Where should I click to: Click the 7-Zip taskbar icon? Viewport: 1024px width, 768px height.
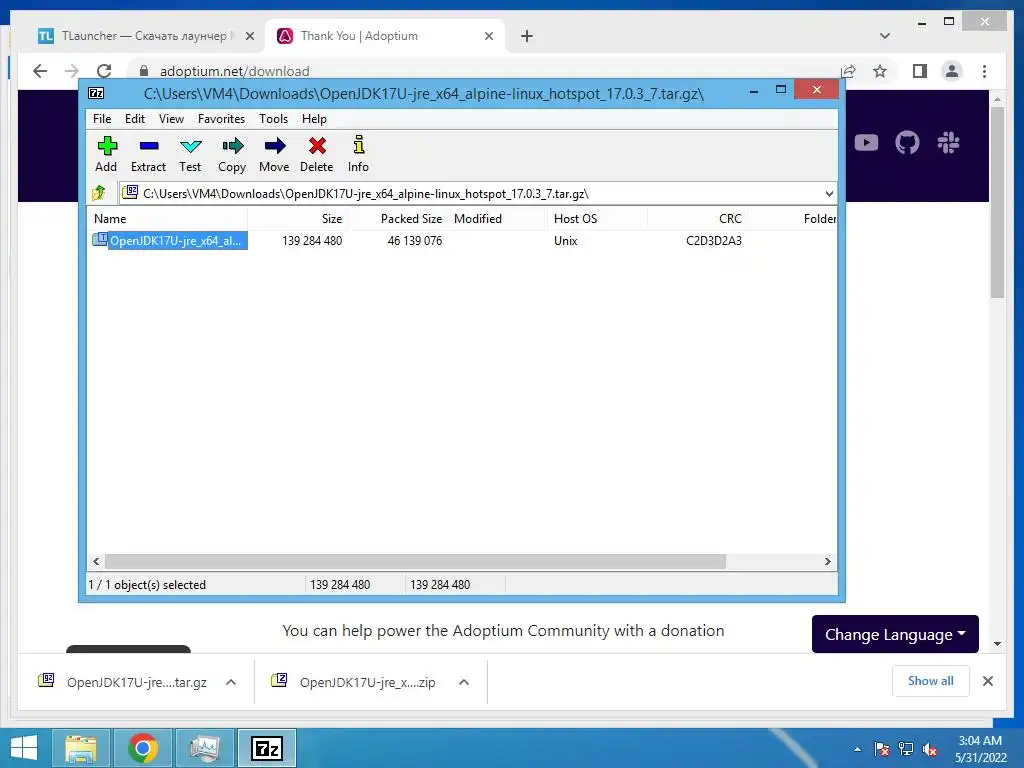click(x=267, y=748)
